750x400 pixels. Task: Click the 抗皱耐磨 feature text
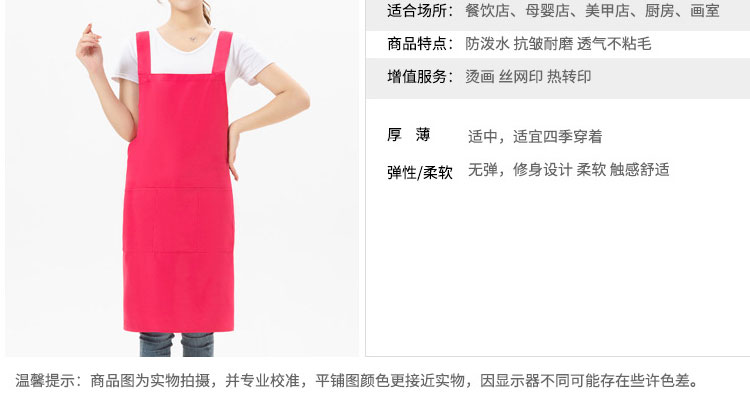(x=543, y=44)
